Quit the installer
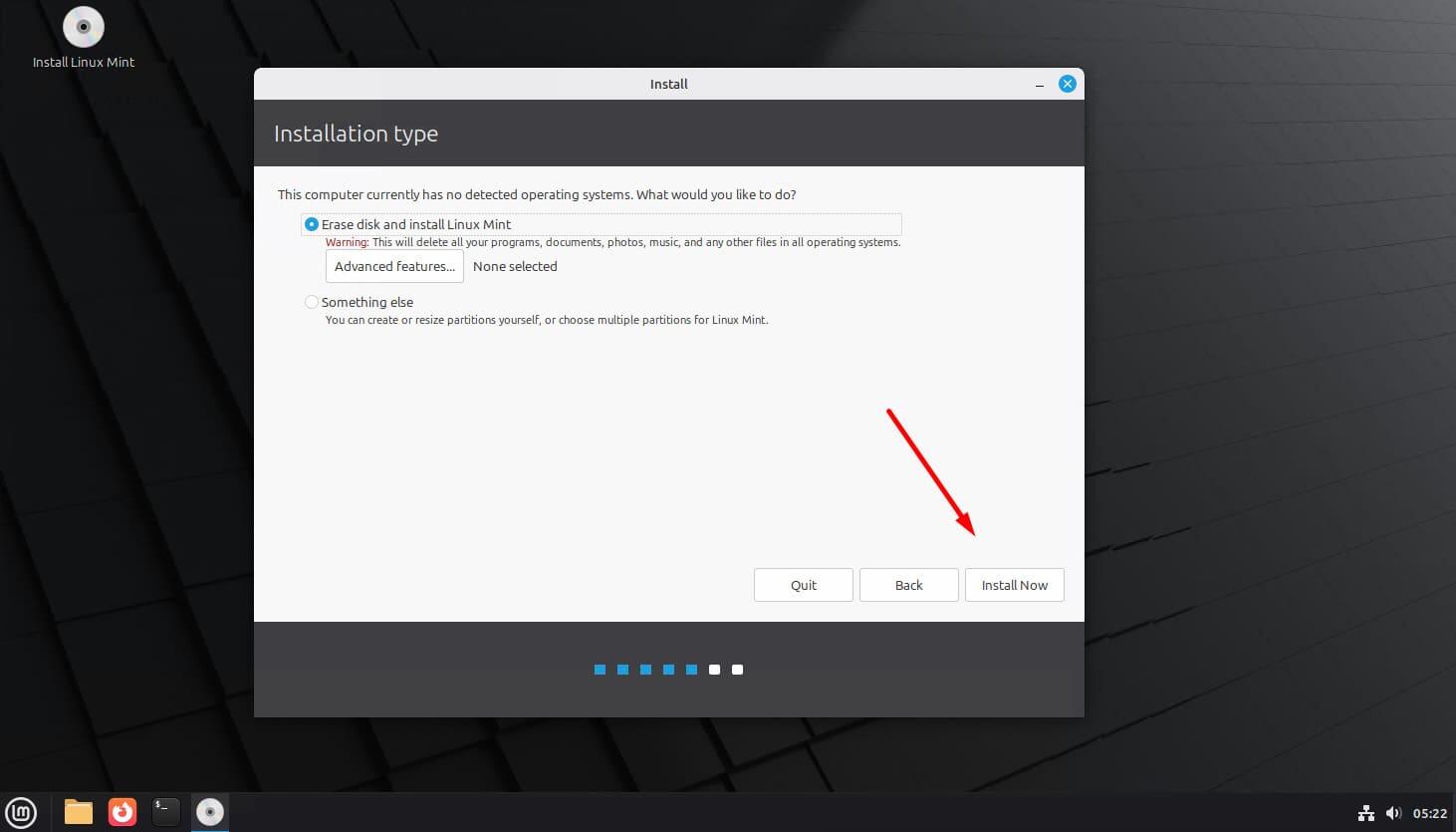The image size is (1456, 832). click(x=803, y=585)
